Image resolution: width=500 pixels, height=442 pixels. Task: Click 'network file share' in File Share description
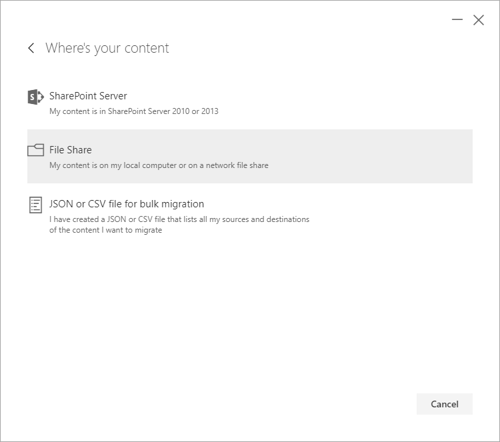point(237,165)
